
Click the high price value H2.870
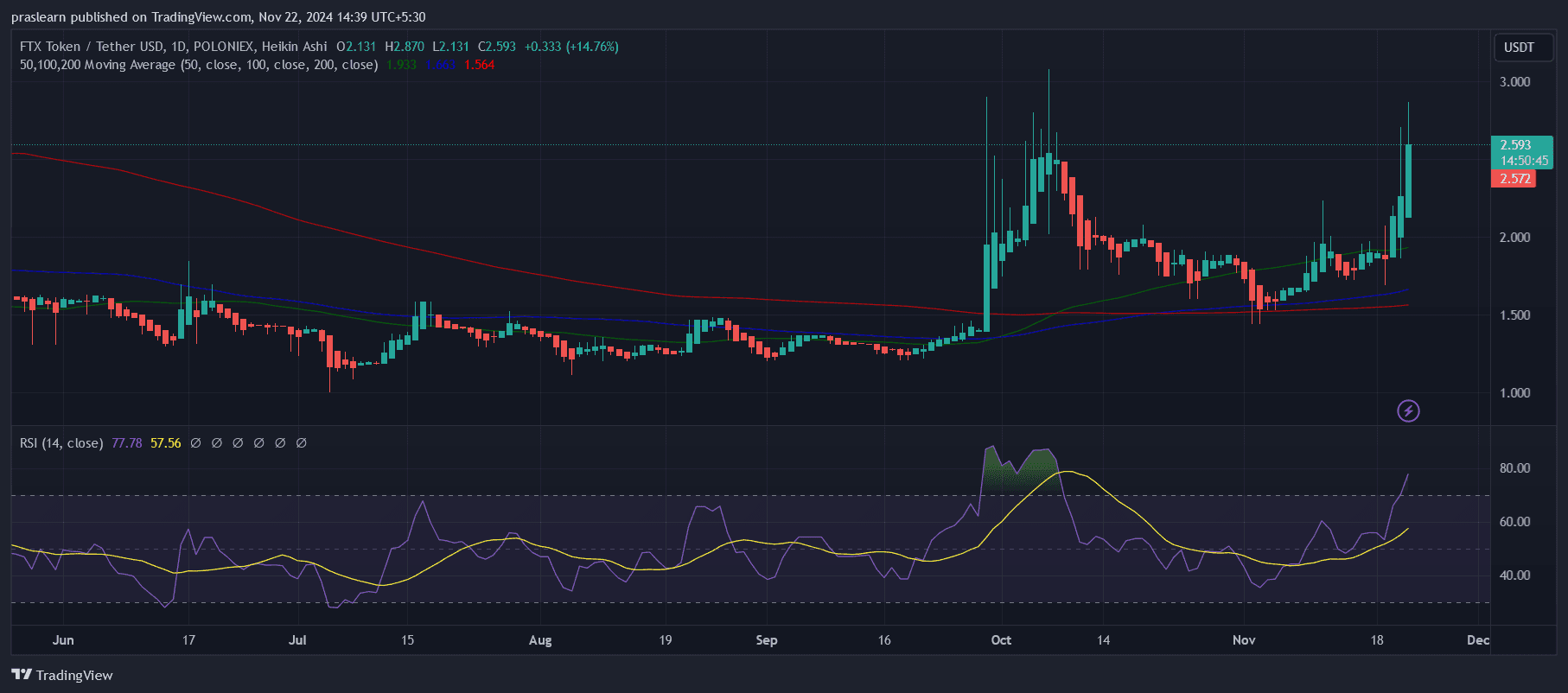[405, 47]
